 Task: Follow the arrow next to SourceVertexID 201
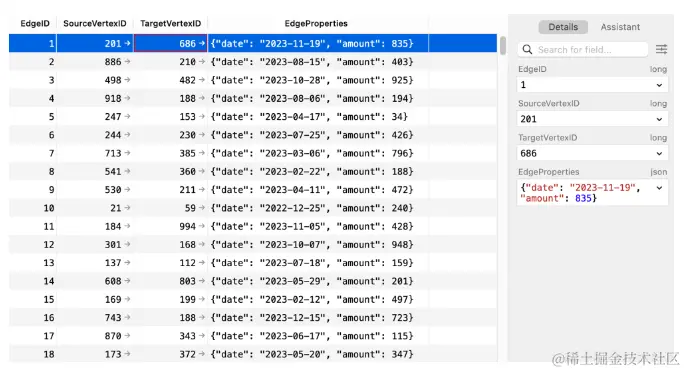[127, 43]
